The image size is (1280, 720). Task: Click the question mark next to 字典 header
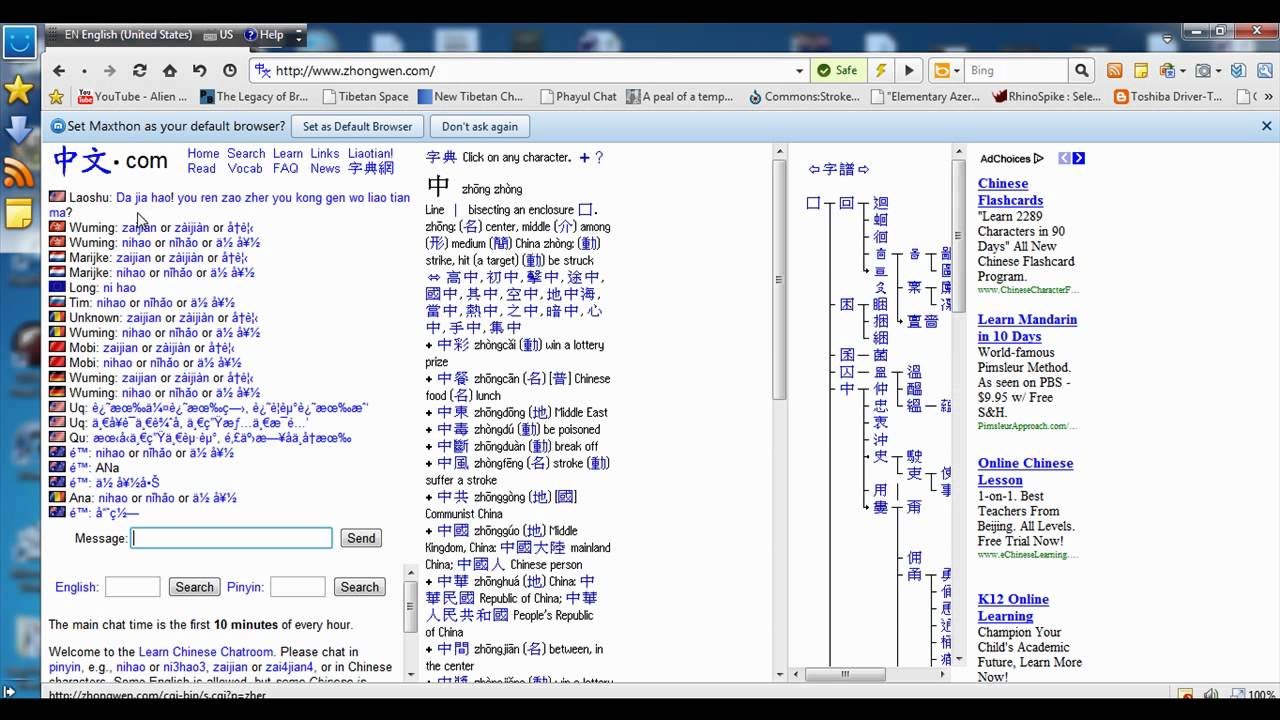pyautogui.click(x=599, y=158)
